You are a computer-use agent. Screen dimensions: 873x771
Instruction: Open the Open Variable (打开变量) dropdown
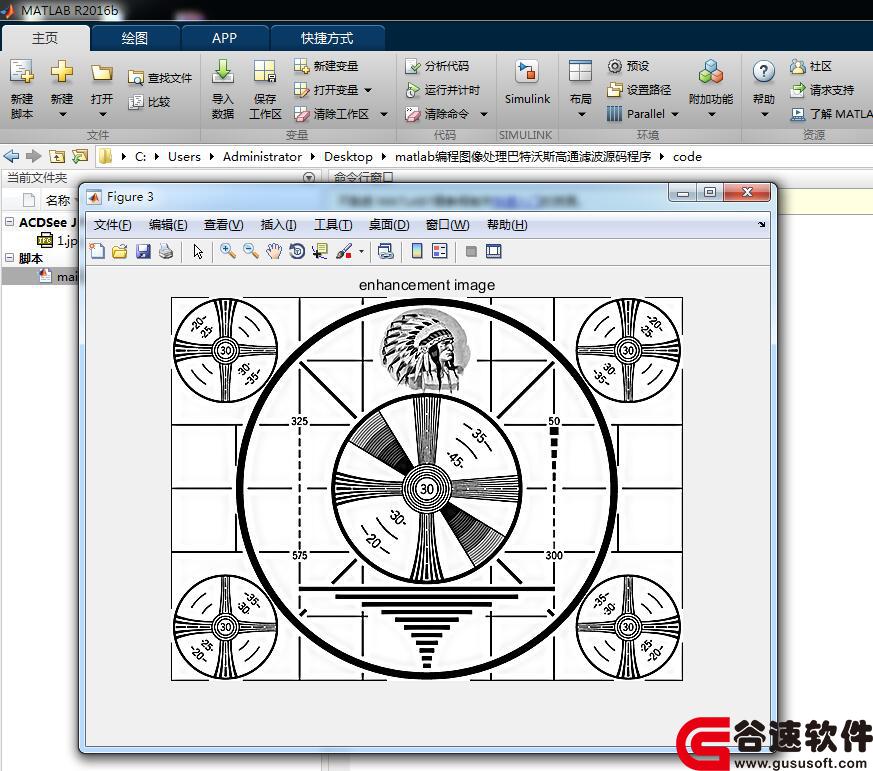pyautogui.click(x=368, y=90)
